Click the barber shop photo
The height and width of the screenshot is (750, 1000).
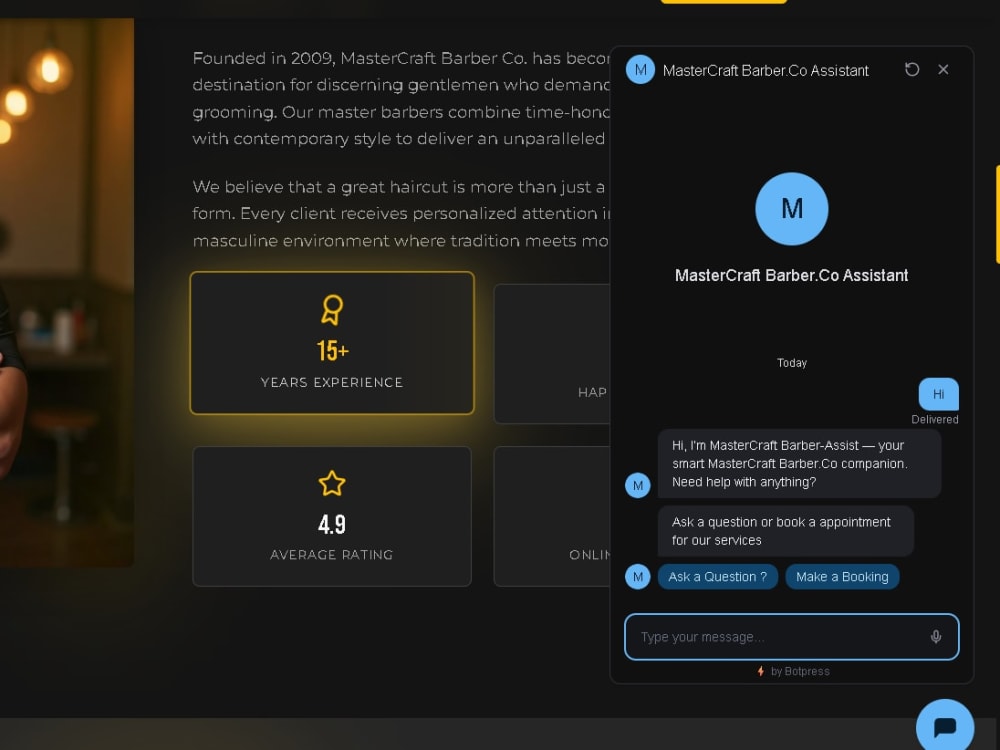pos(66,291)
